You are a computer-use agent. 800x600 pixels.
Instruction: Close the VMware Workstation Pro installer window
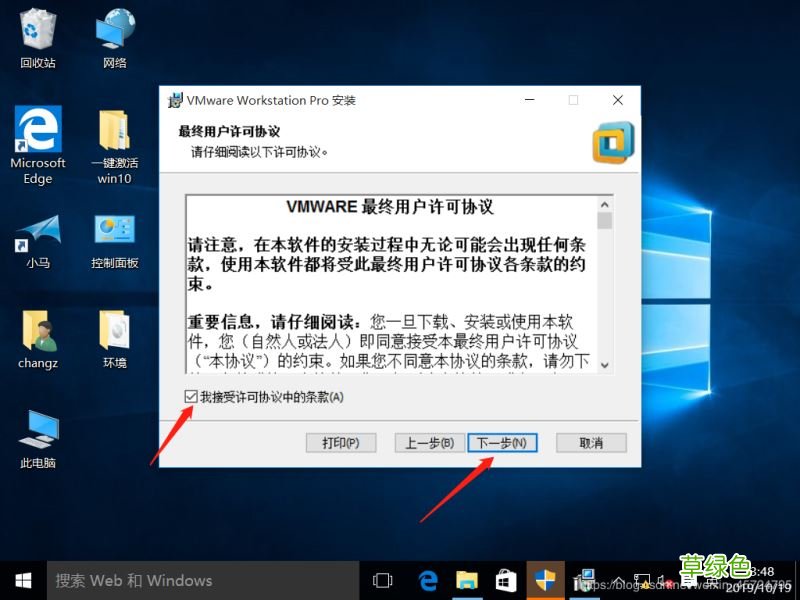tap(618, 100)
